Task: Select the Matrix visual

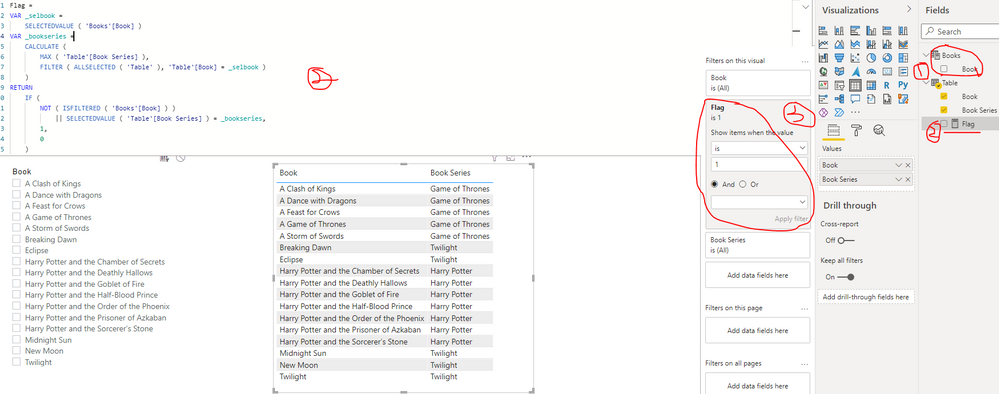Action: tap(871, 85)
